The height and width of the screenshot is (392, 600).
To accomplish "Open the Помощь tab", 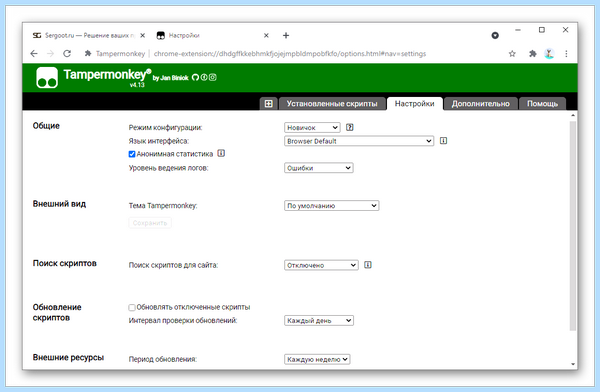I will [x=542, y=104].
